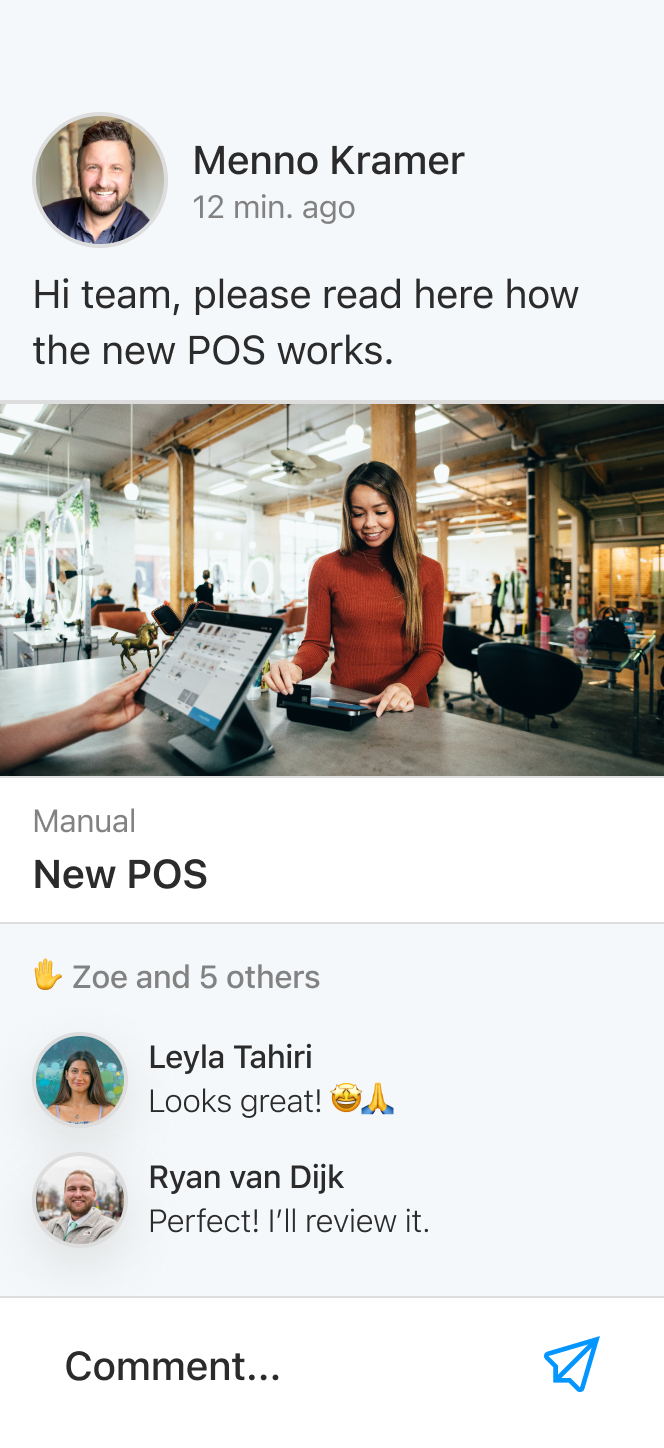This screenshot has height=1448, width=664.
Task: Select the Perfect! I'll review it. comment
Action: tap(289, 1221)
